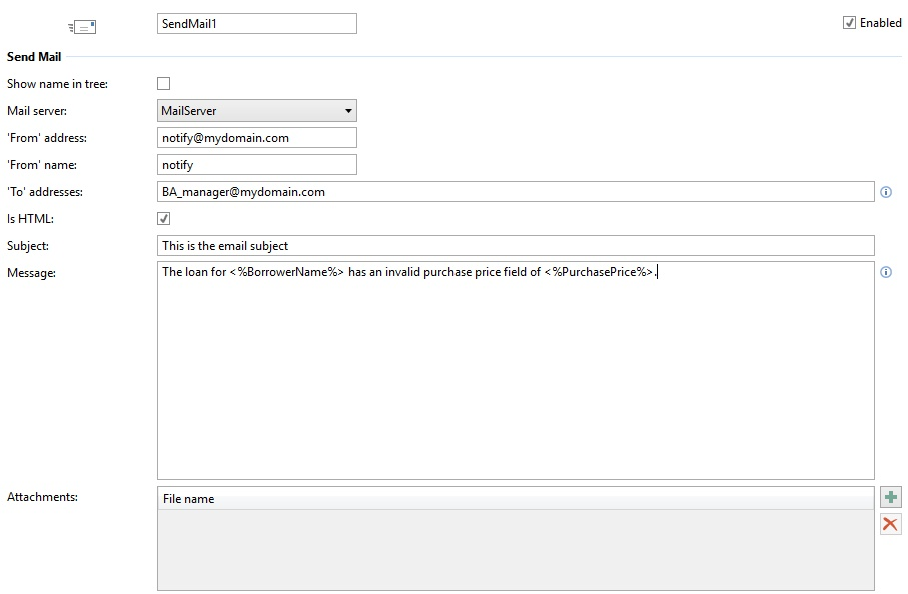Click info icon next to 'To' addresses
The height and width of the screenshot is (594, 908).
pyautogui.click(x=886, y=192)
